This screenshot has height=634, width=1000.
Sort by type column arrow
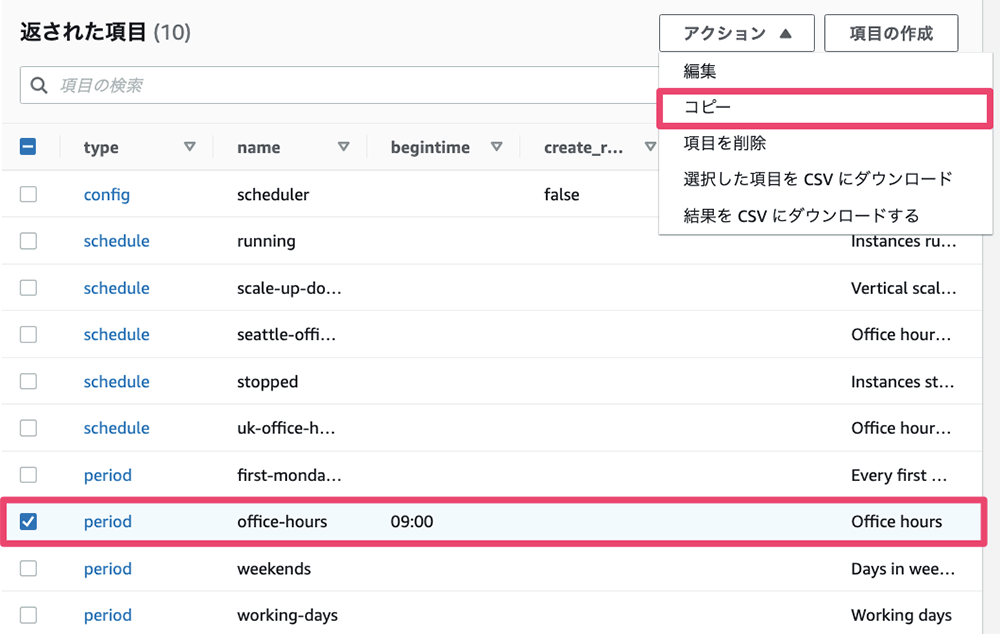190,147
